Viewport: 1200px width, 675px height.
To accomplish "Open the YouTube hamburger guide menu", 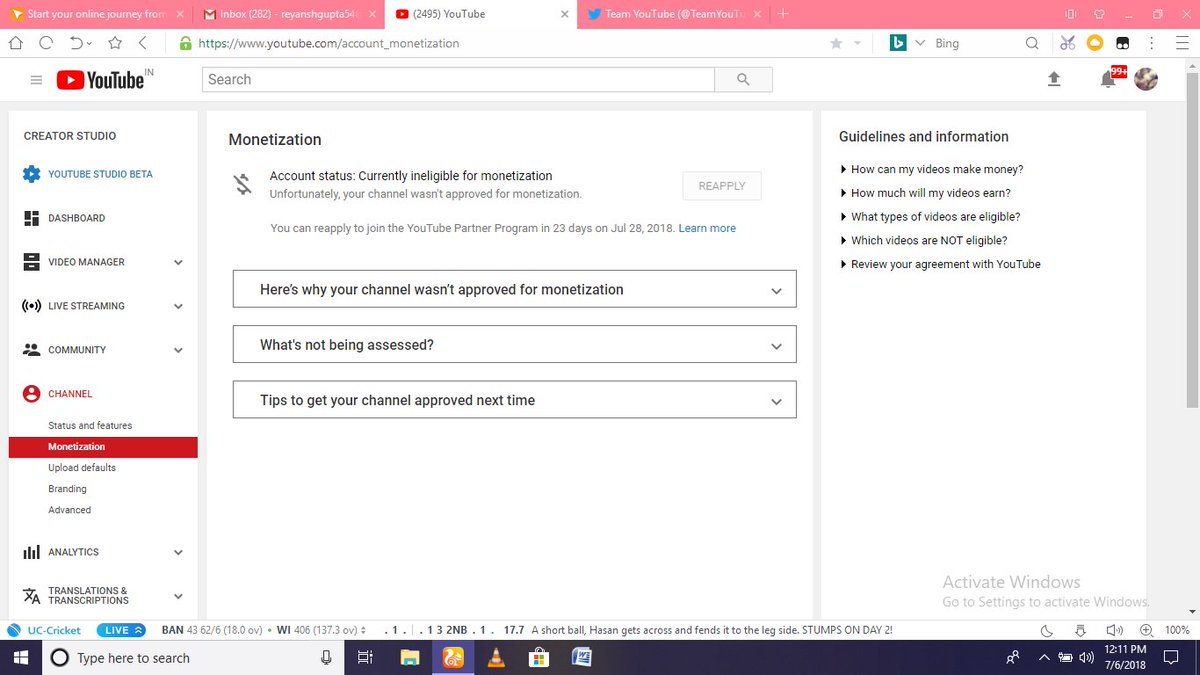I will tap(36, 81).
